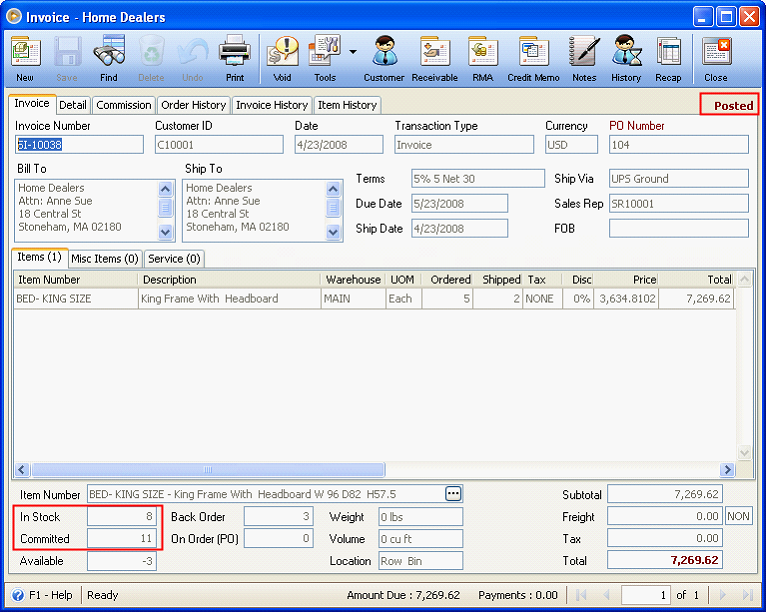View the Invoice History tab
767x613 pixels.
click(272, 105)
